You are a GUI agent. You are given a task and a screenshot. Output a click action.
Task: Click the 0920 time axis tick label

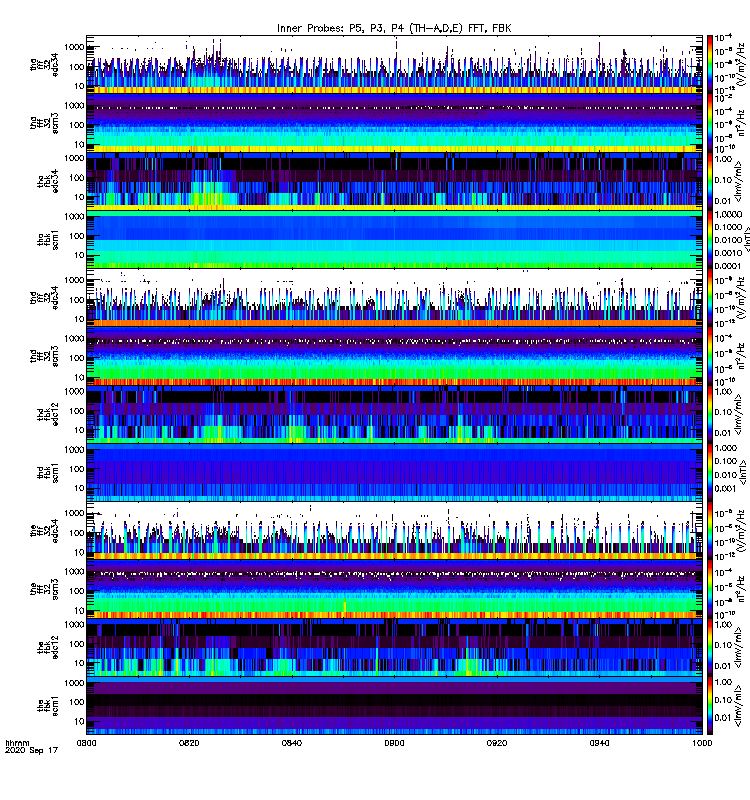(x=497, y=743)
